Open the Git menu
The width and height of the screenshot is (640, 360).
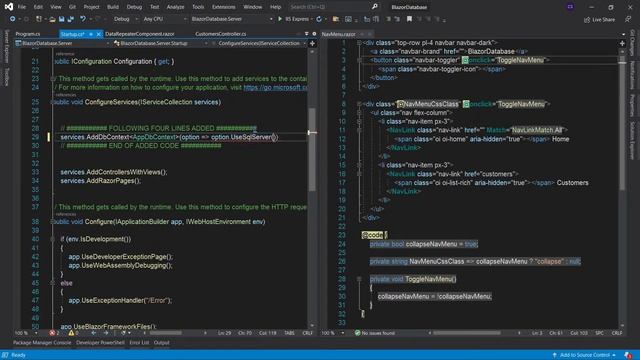coord(72,7)
